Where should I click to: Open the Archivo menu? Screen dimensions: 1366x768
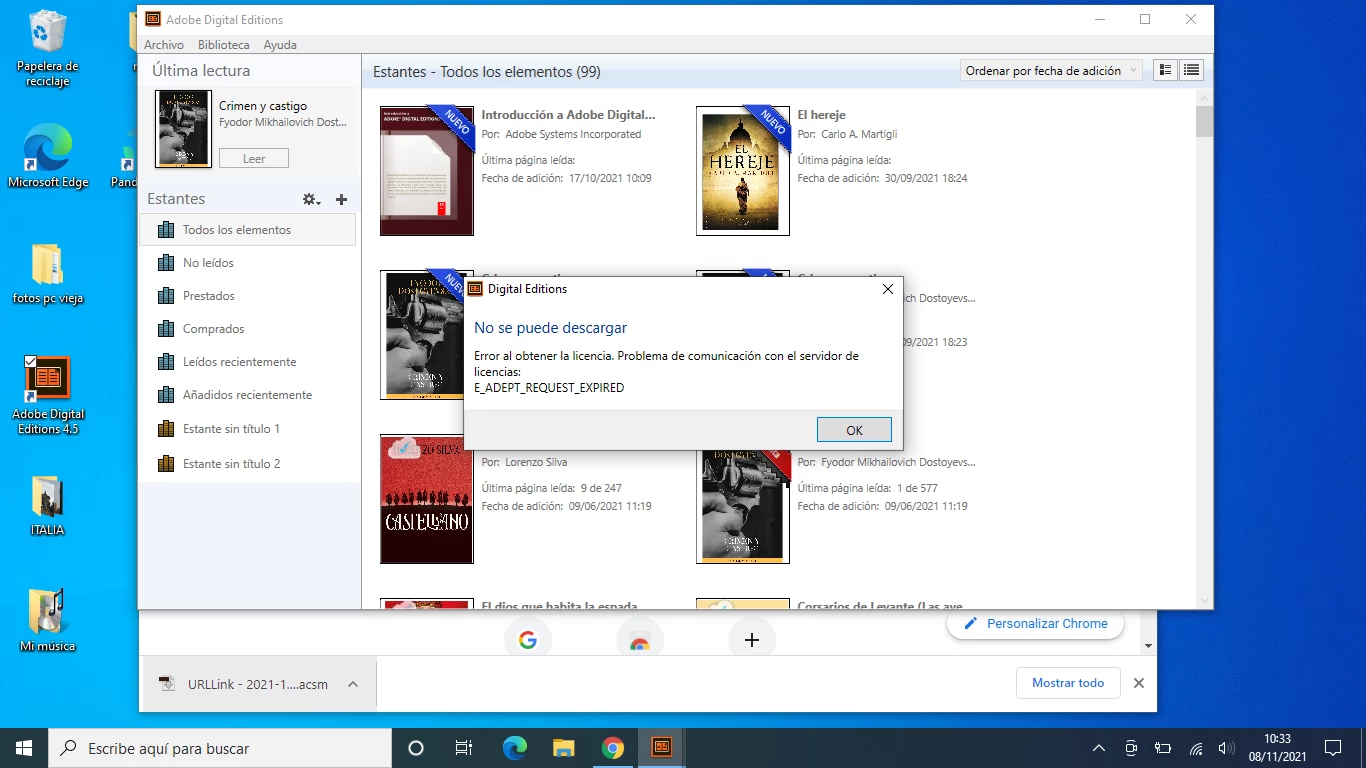pyautogui.click(x=164, y=45)
